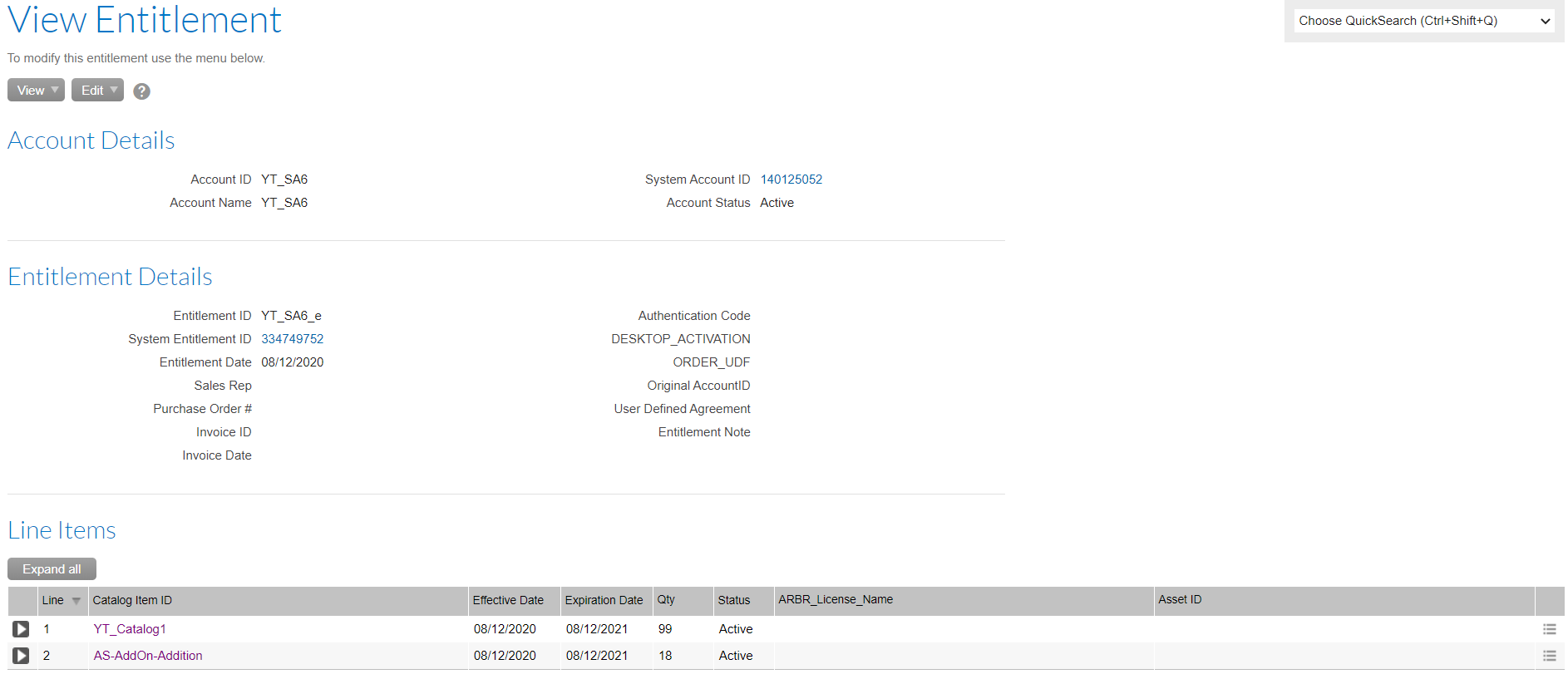Click the Catalog Item ID column header

(278, 600)
